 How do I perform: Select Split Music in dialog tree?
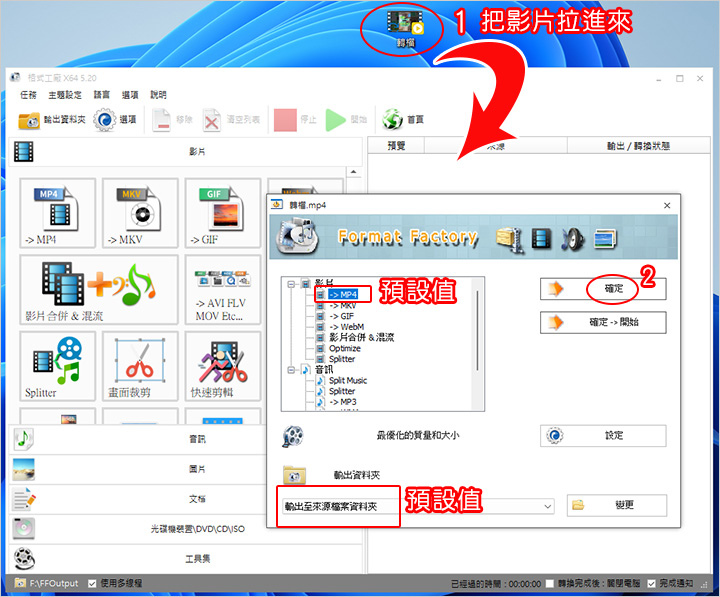tap(348, 381)
